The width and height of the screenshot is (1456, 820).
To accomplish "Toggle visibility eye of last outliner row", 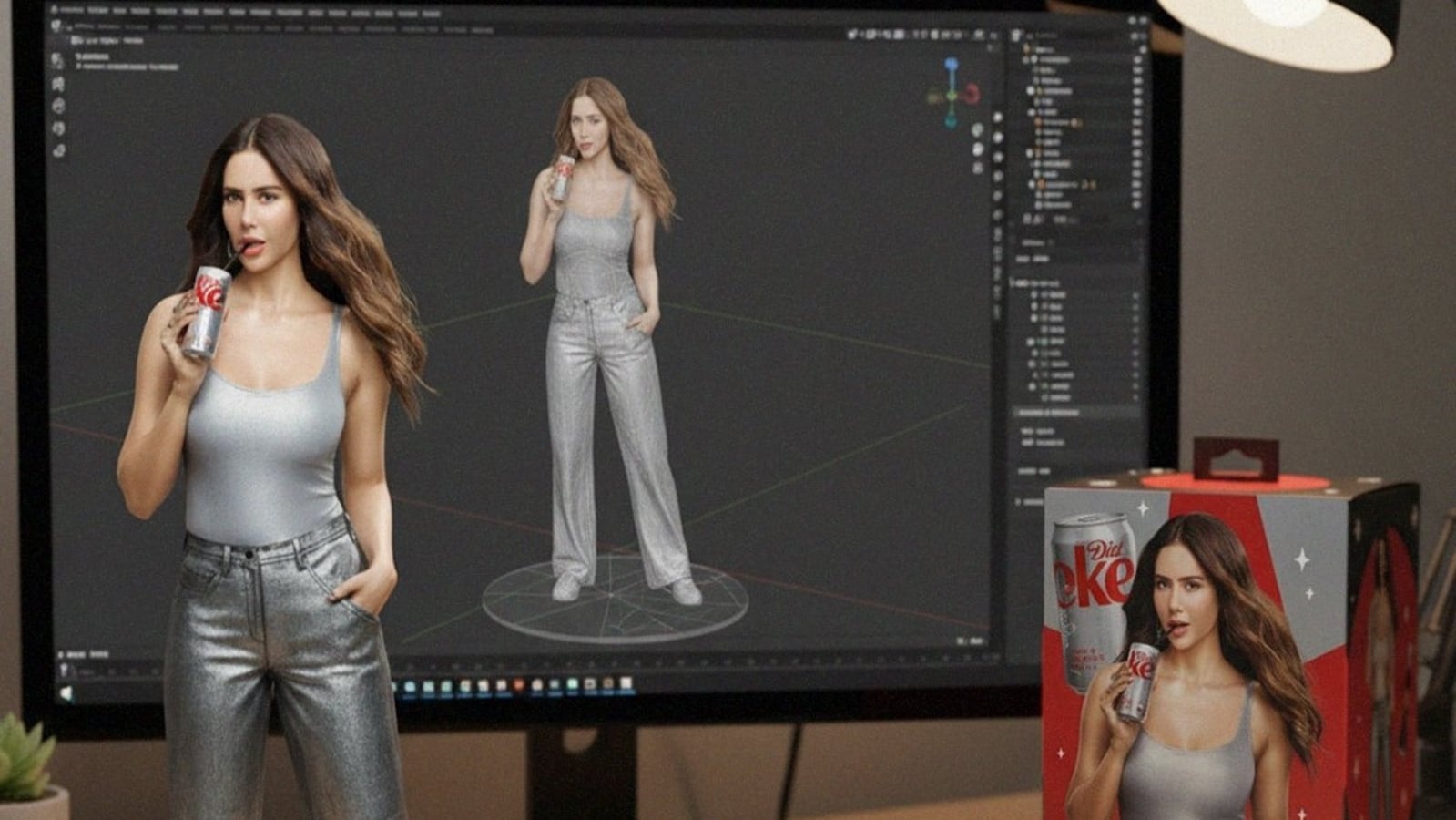I will (1138, 205).
